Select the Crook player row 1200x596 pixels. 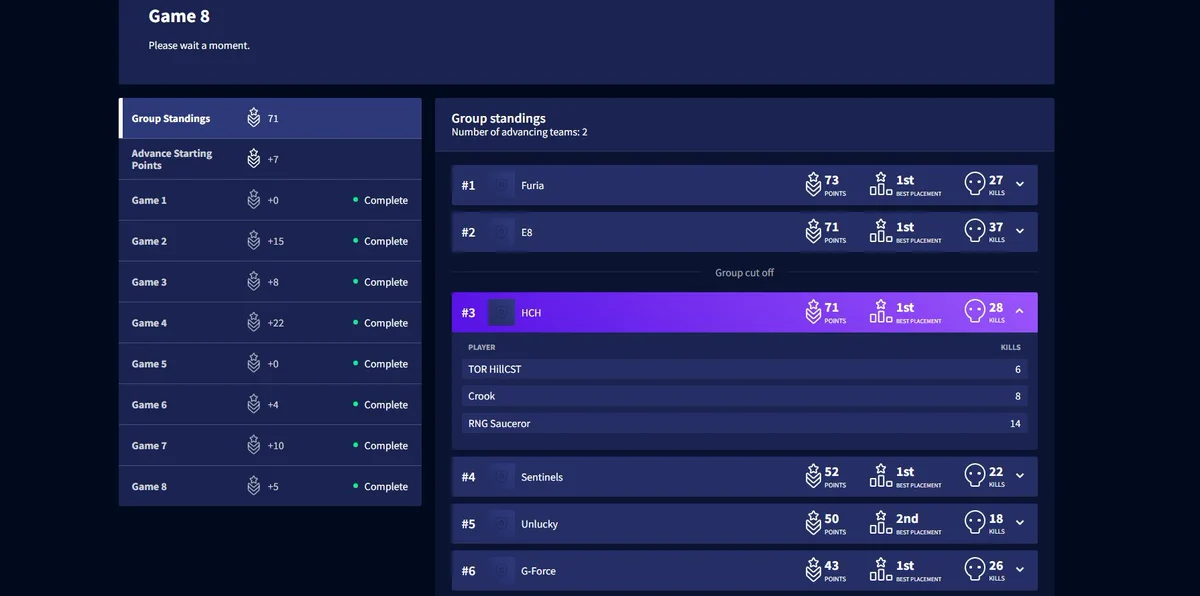click(744, 396)
